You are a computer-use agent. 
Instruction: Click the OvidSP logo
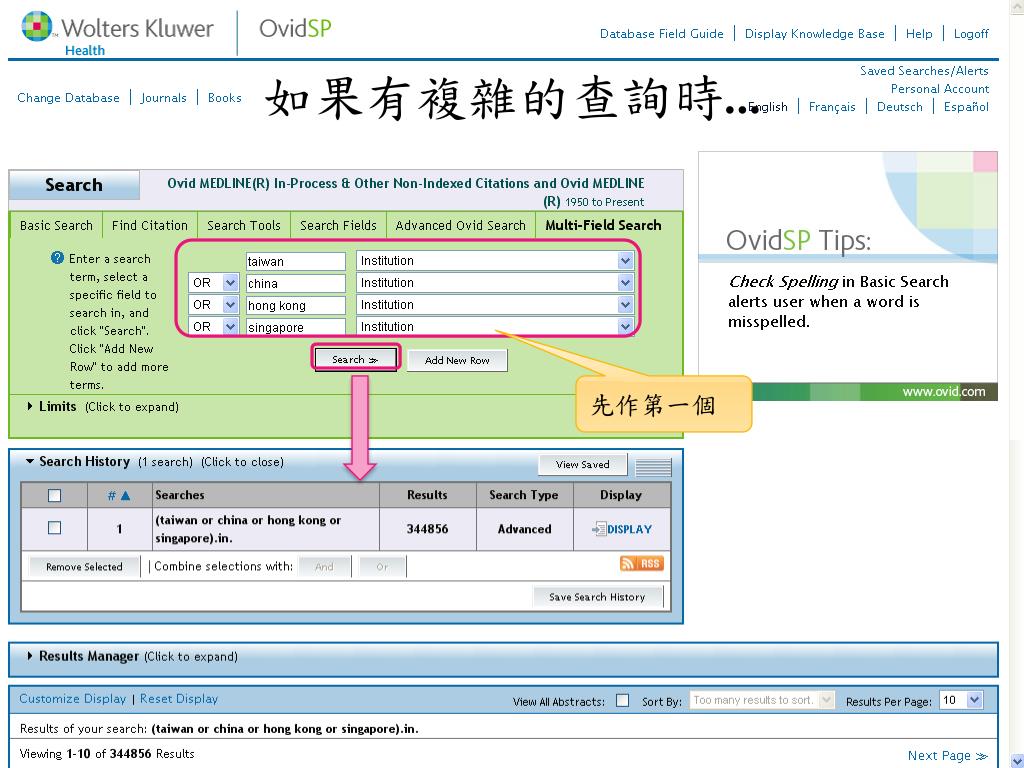click(x=295, y=28)
